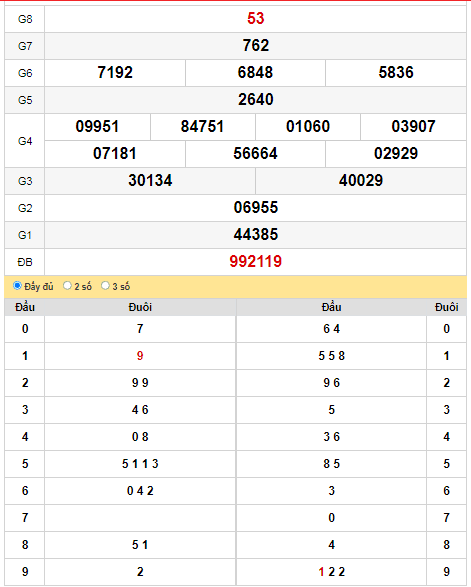Screen dimensions: 471x587
Task: Click the right "Đuôi" column header
Action: [446, 307]
